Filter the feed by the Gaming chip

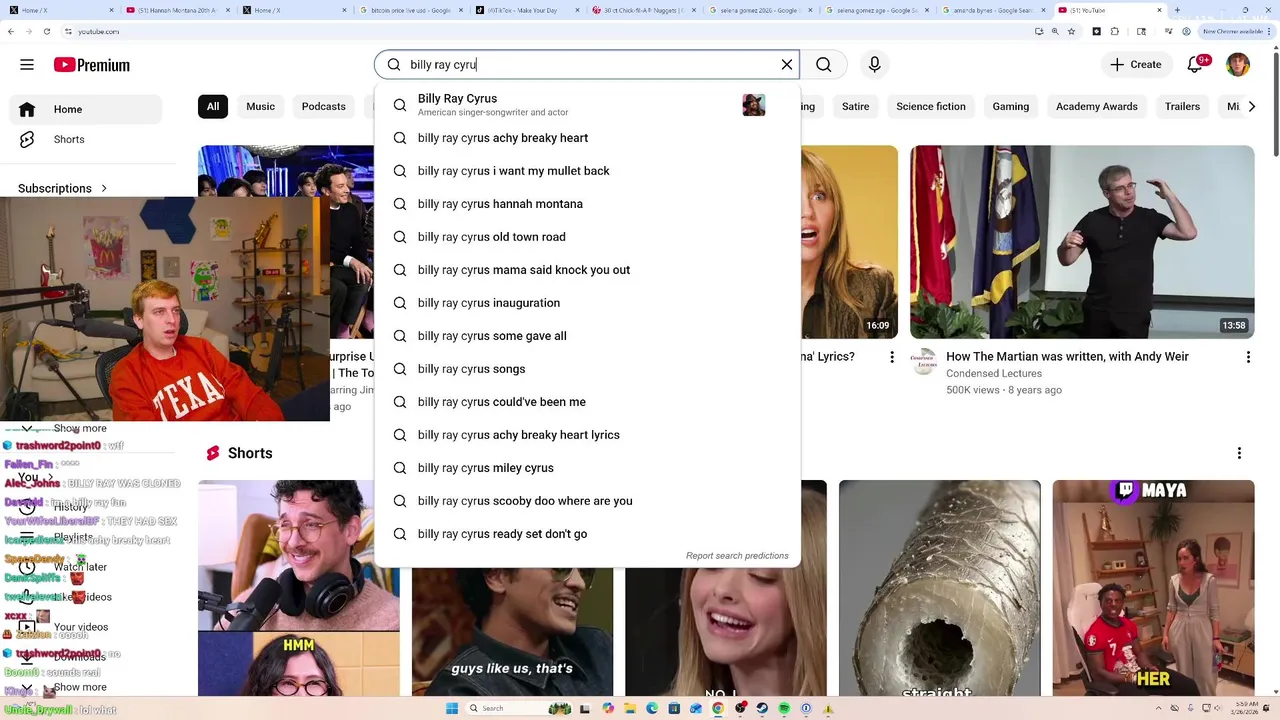coord(1010,106)
